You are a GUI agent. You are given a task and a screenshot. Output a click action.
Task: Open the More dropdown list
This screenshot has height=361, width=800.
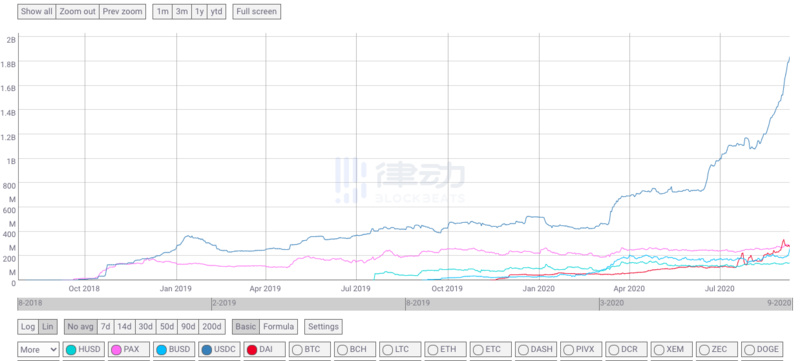[38, 350]
